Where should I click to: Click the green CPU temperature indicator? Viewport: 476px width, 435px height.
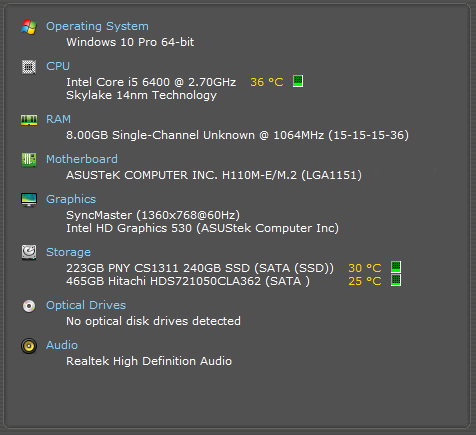298,81
